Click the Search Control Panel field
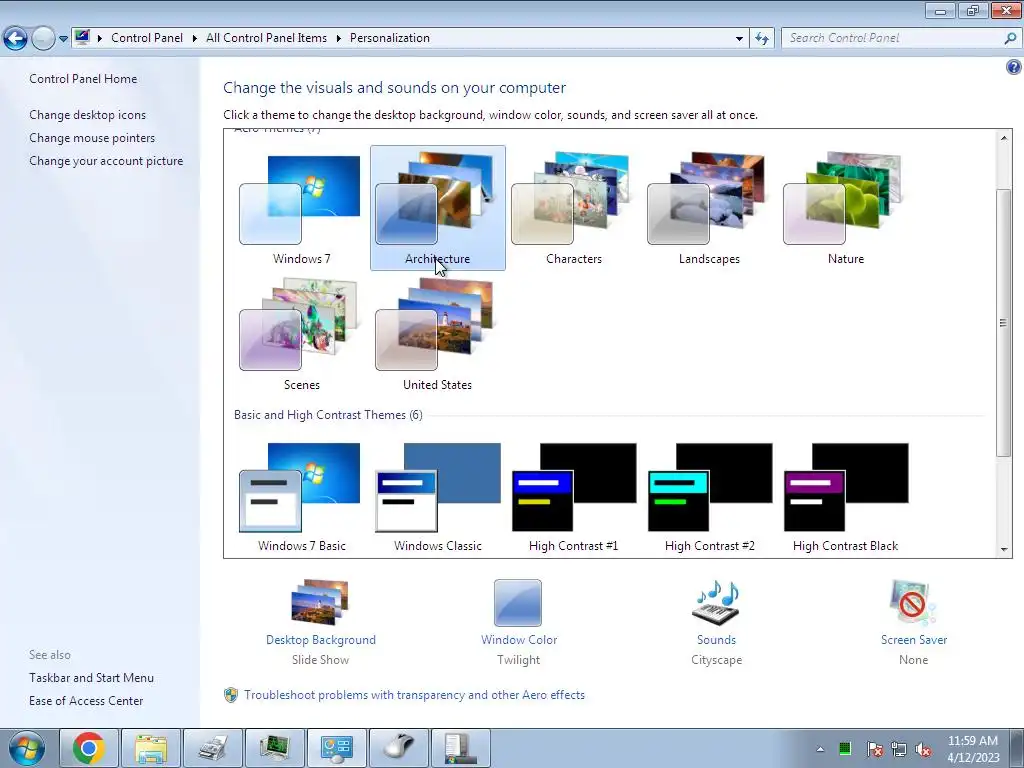The height and width of the screenshot is (768, 1024). [893, 38]
